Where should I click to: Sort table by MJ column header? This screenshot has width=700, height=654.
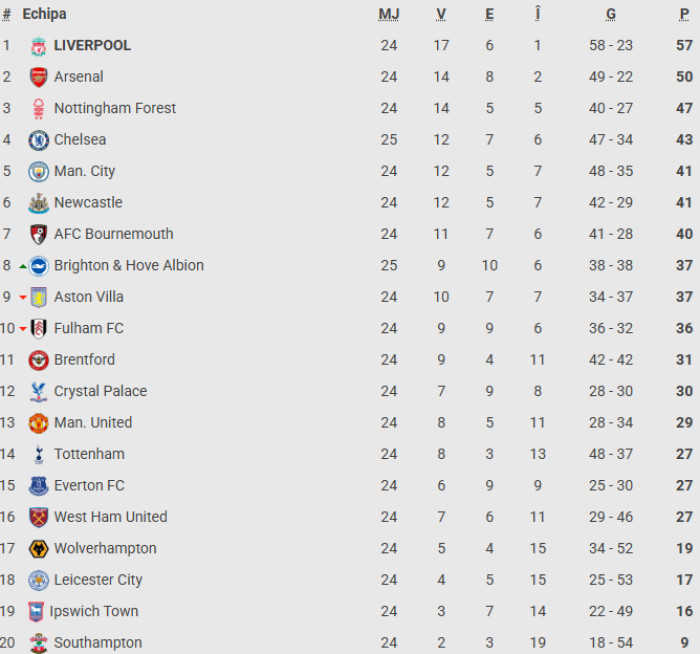tap(388, 14)
